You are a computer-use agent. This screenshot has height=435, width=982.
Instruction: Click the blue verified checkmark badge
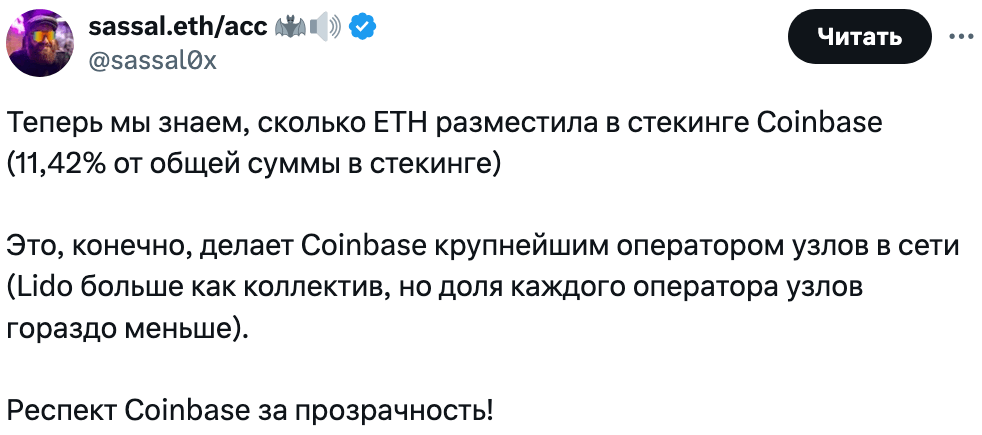[362, 27]
